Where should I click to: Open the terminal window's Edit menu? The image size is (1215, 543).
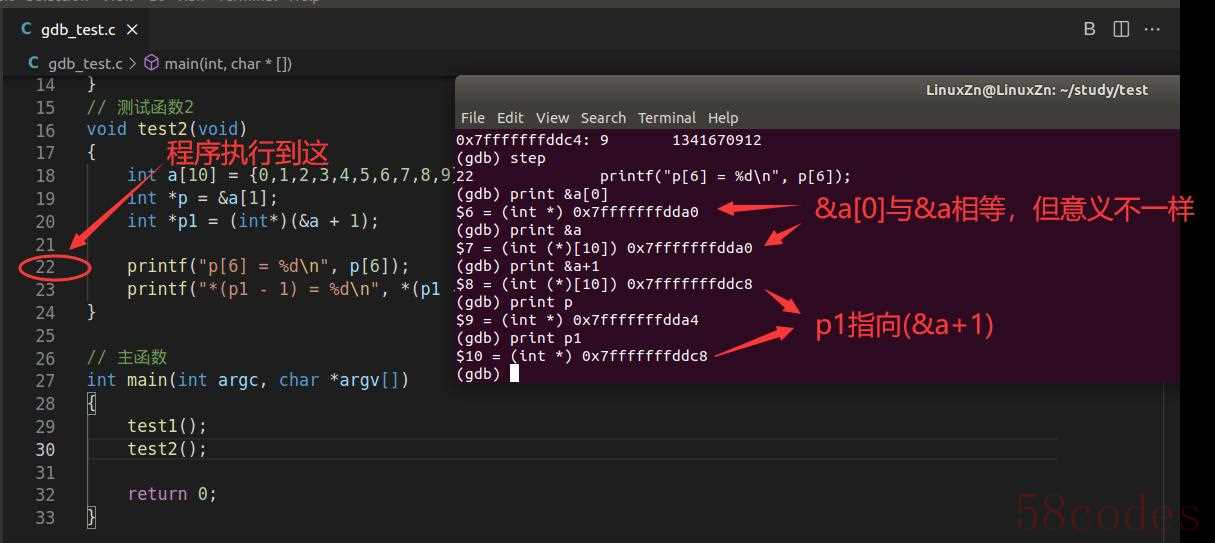pos(510,117)
